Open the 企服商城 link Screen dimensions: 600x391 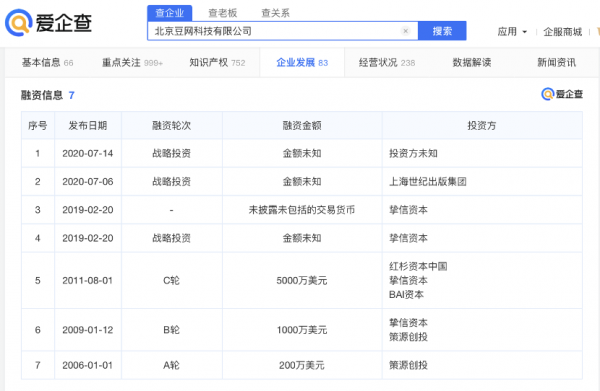[x=562, y=32]
